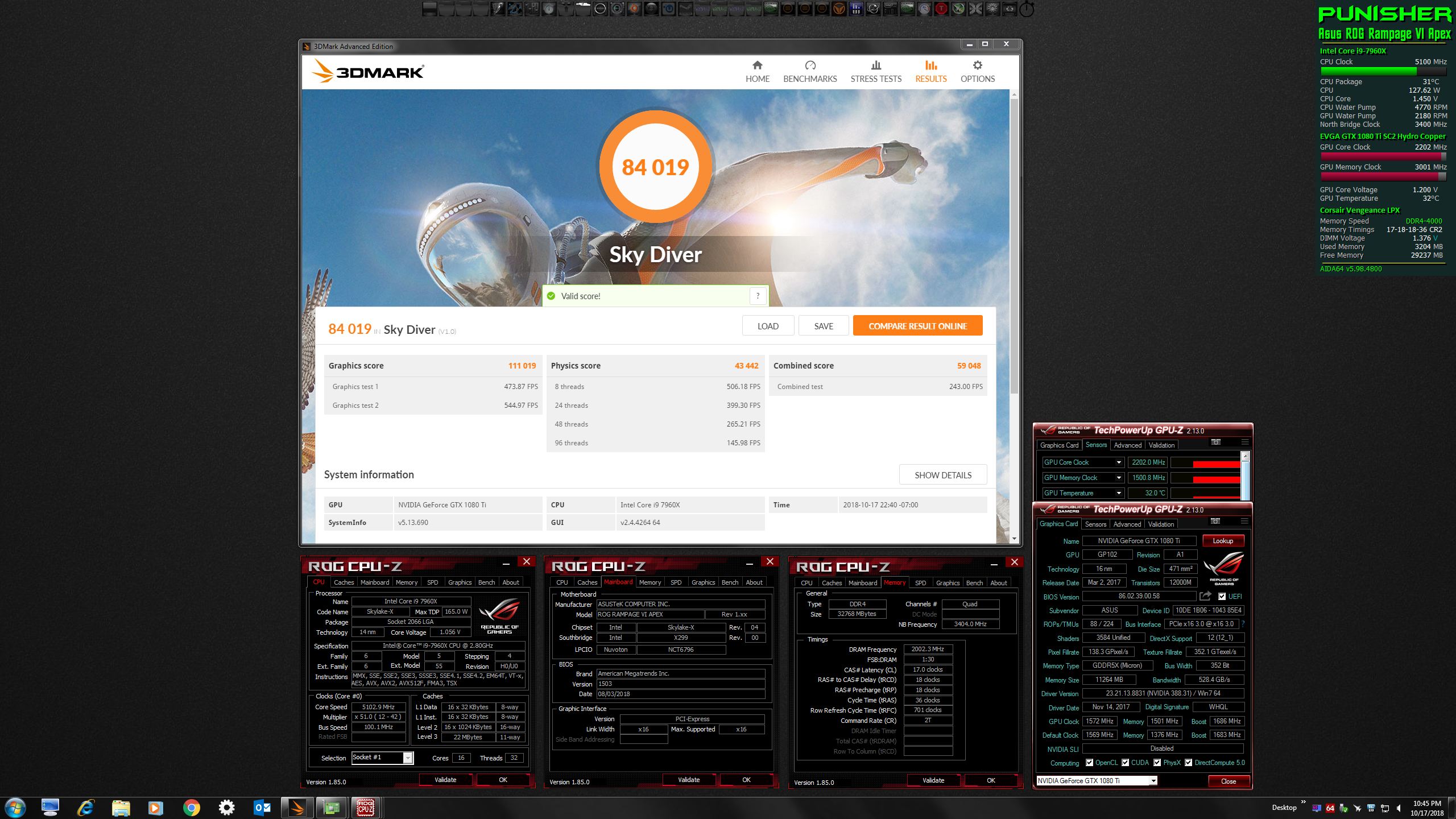Toggle the CUDA checkbox in GPU-Z
The width and height of the screenshot is (1456, 819).
[1125, 763]
